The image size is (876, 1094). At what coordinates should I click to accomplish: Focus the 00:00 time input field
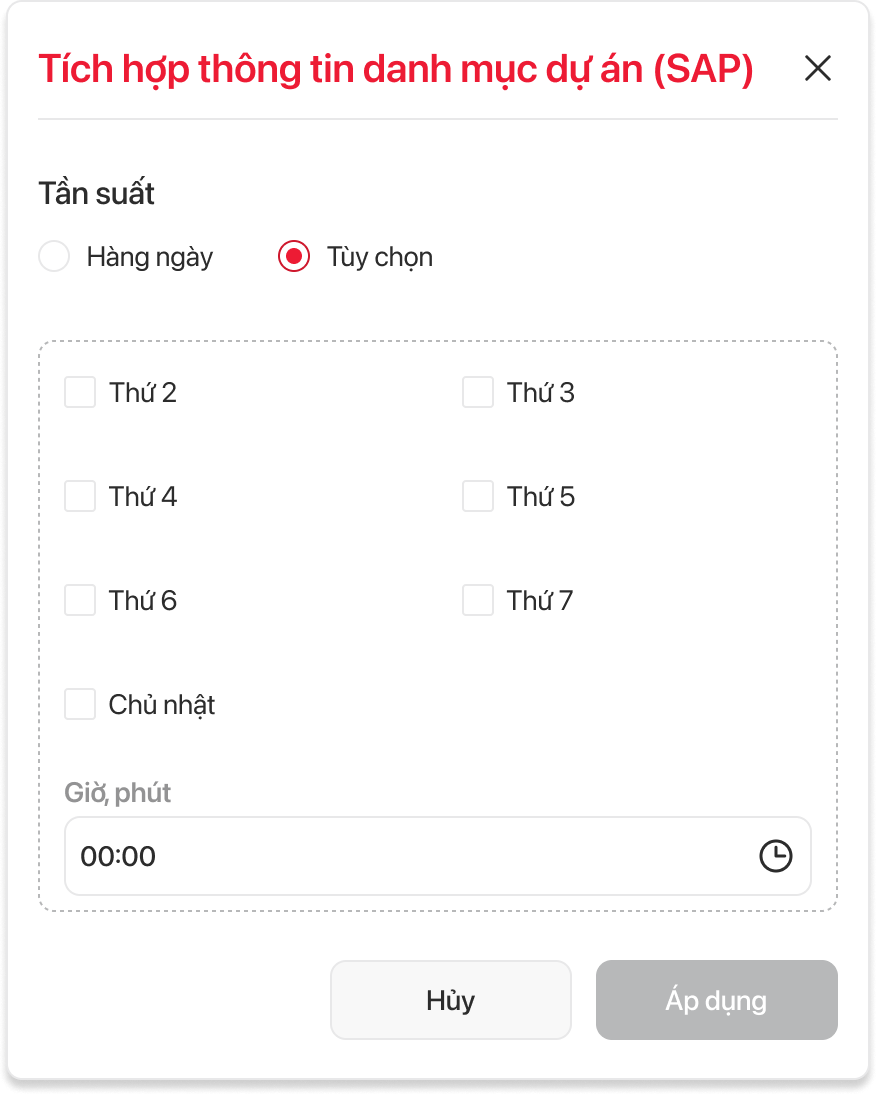point(400,856)
